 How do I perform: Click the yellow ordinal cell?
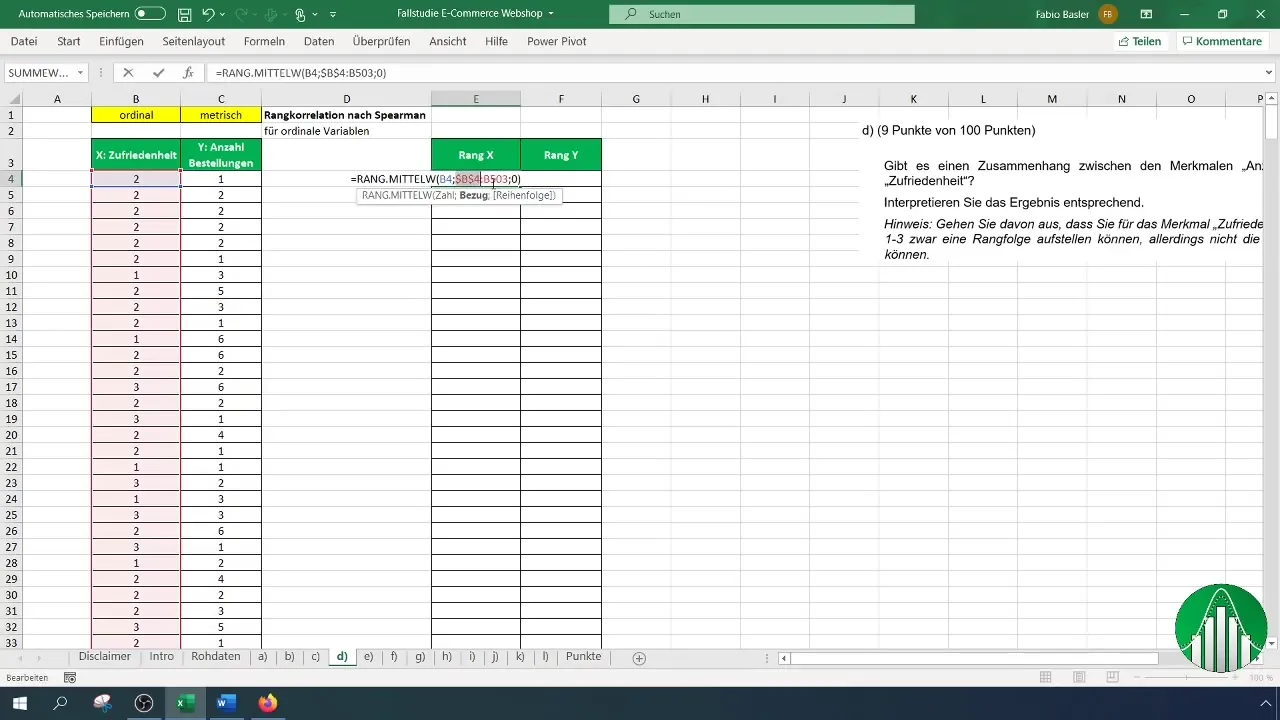click(x=136, y=115)
